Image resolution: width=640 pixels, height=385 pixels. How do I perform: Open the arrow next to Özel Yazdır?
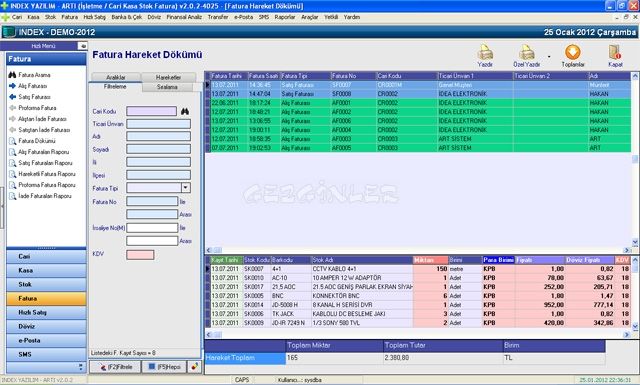coord(549,56)
